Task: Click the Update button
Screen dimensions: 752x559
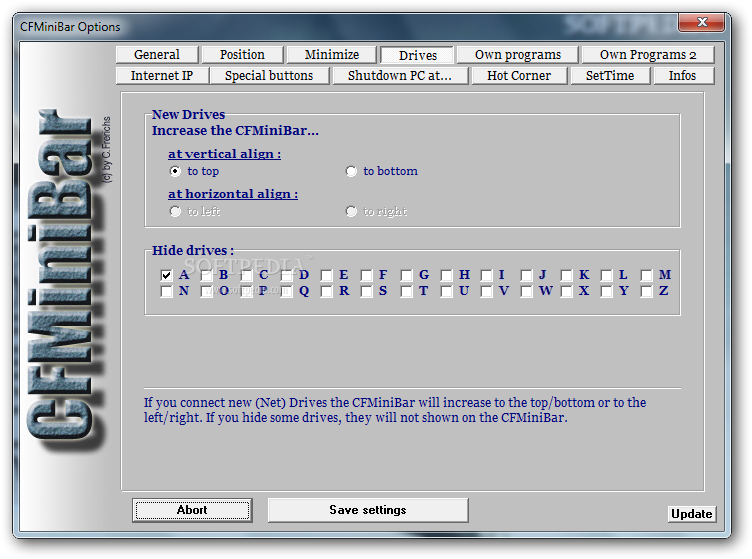Action: (x=691, y=514)
